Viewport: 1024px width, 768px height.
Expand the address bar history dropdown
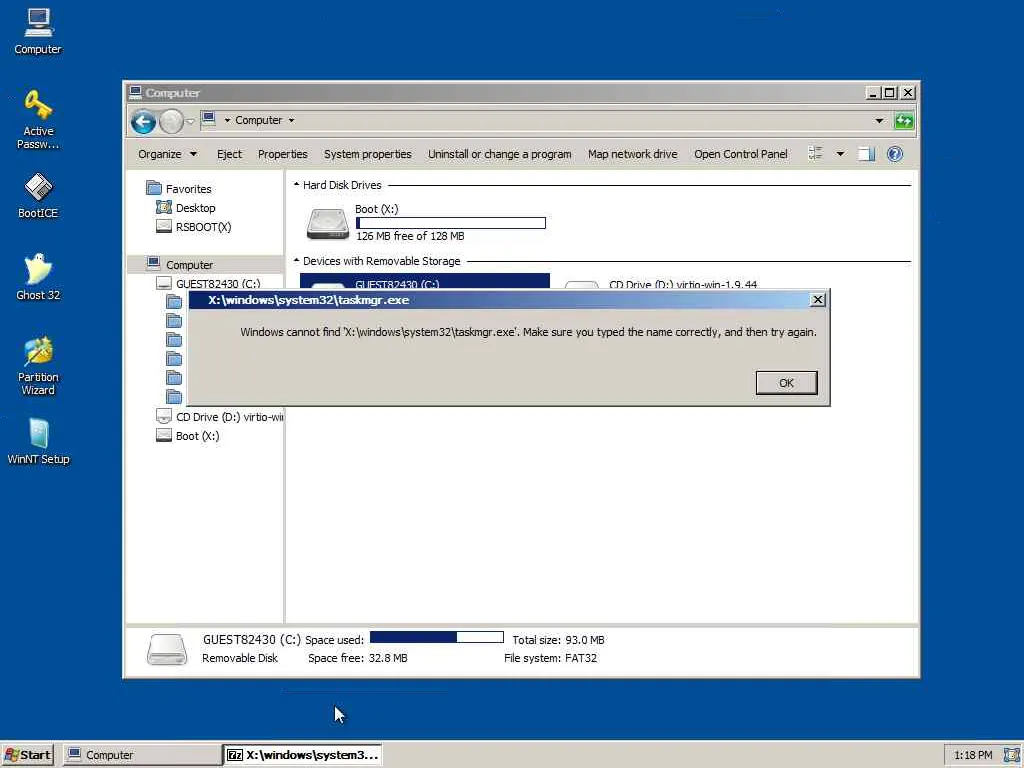tap(879, 121)
